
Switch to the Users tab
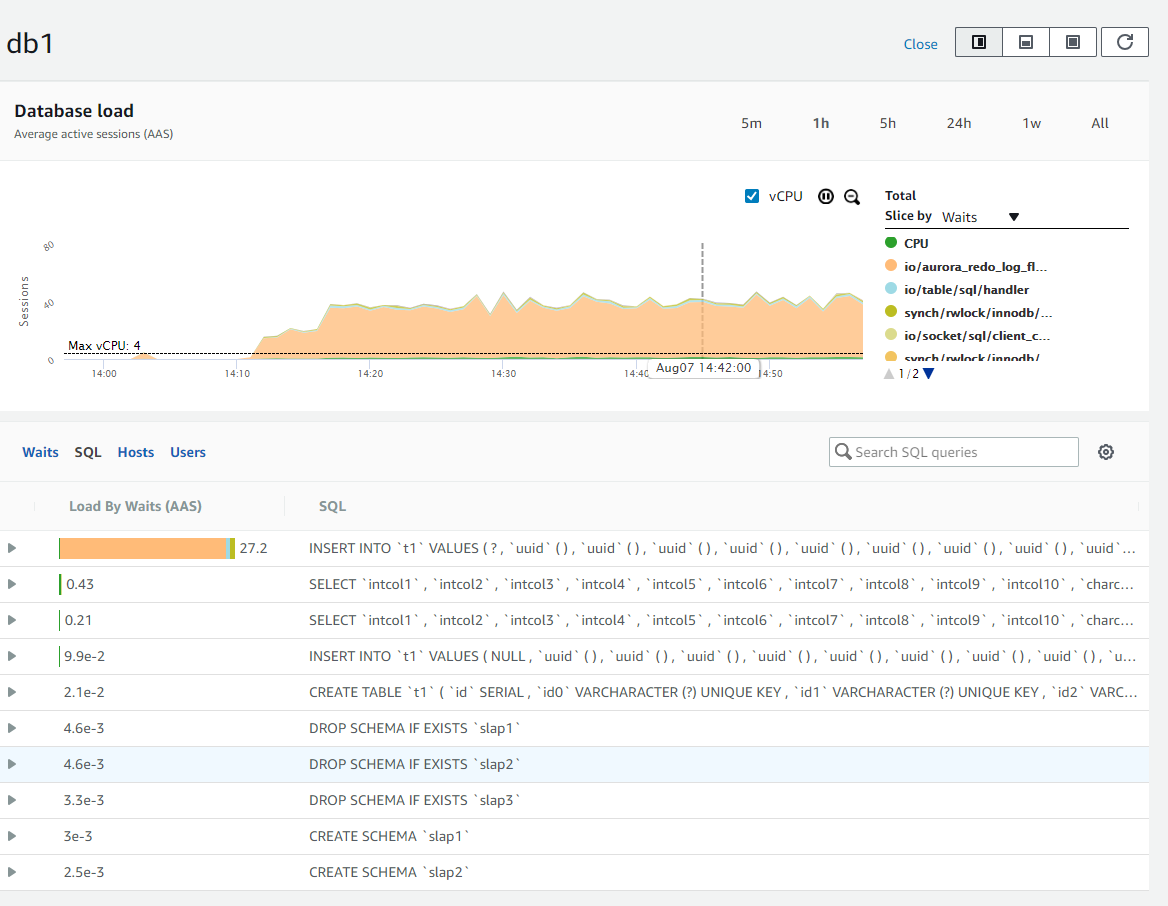click(x=188, y=452)
